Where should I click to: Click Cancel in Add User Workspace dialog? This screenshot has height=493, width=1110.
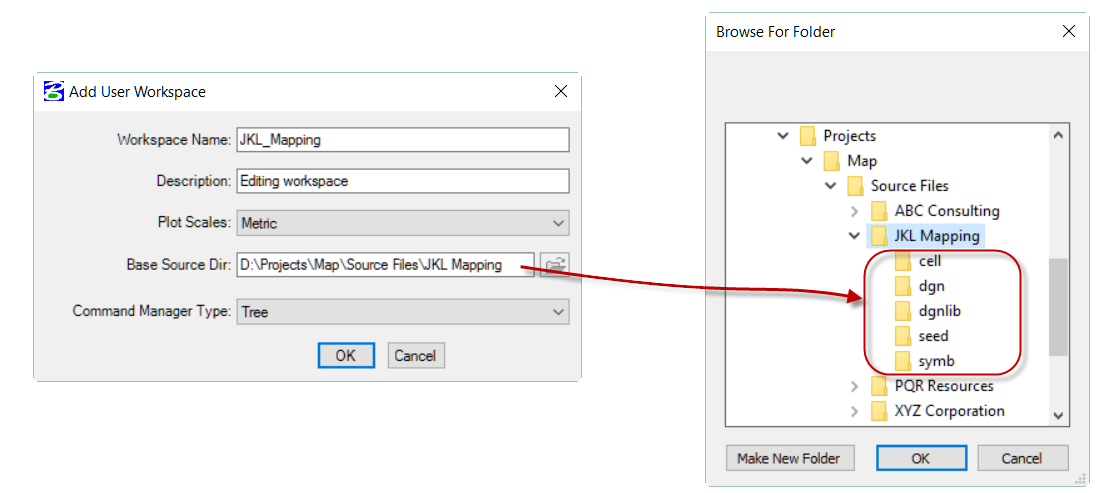pos(416,355)
